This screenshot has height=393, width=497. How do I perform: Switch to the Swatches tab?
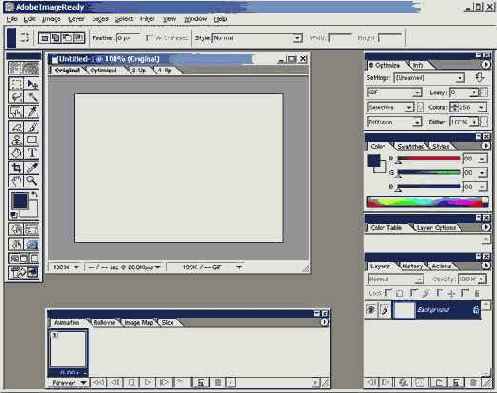pyautogui.click(x=410, y=147)
